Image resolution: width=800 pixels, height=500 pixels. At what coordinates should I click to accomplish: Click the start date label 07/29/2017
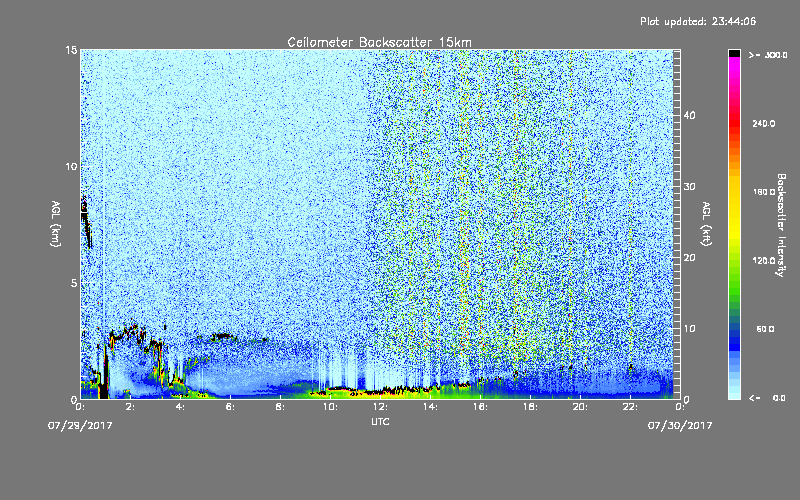[x=80, y=426]
